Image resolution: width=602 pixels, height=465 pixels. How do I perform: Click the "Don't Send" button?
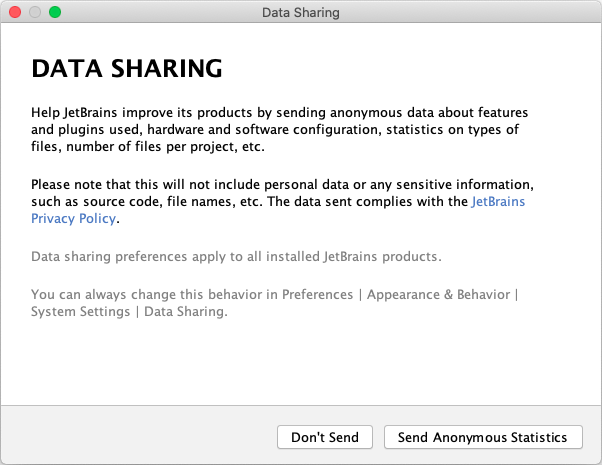click(x=325, y=437)
